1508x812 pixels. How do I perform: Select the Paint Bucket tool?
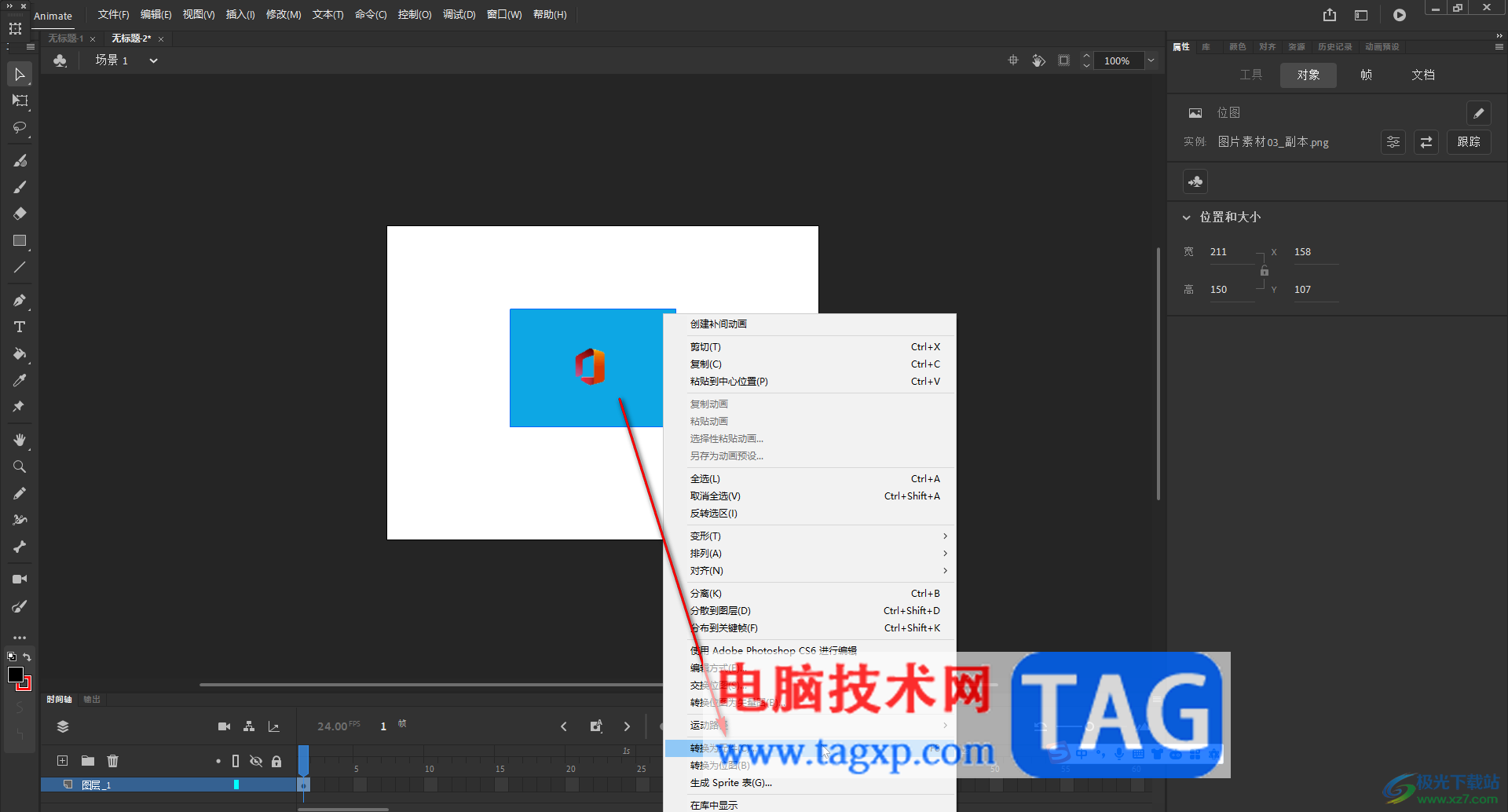20,353
